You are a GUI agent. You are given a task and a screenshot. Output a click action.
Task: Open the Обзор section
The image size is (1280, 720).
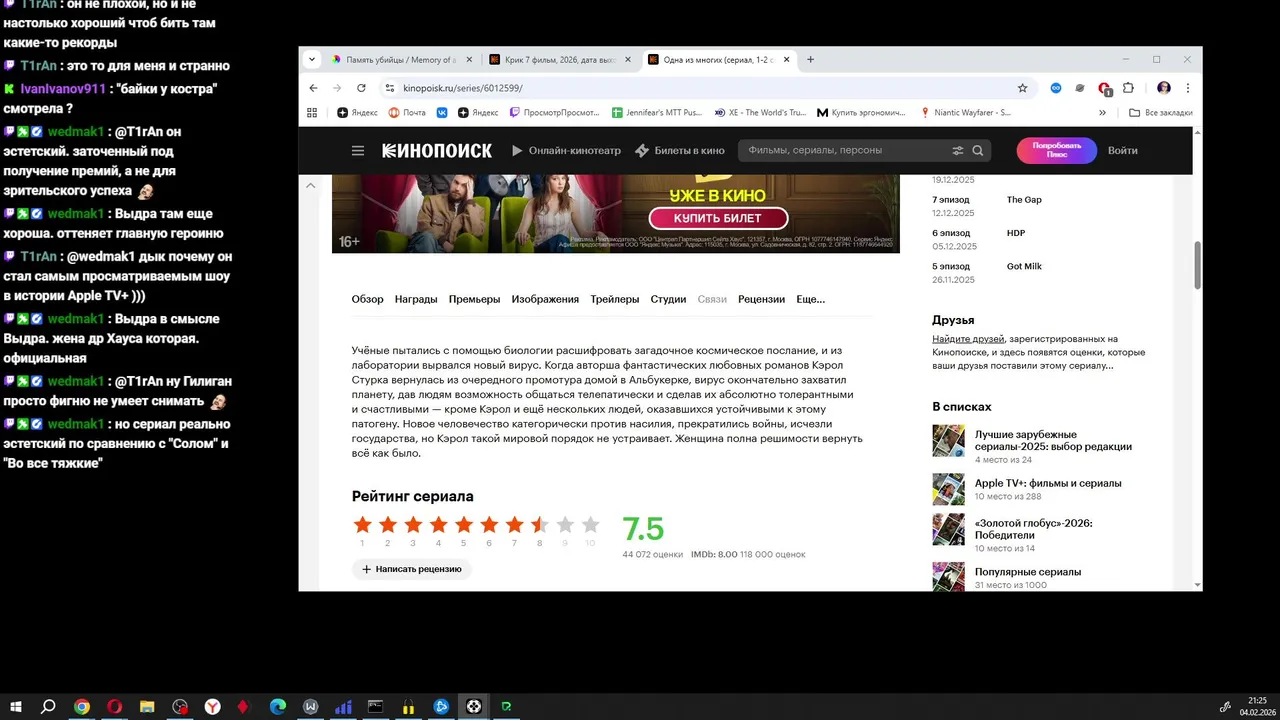(367, 299)
